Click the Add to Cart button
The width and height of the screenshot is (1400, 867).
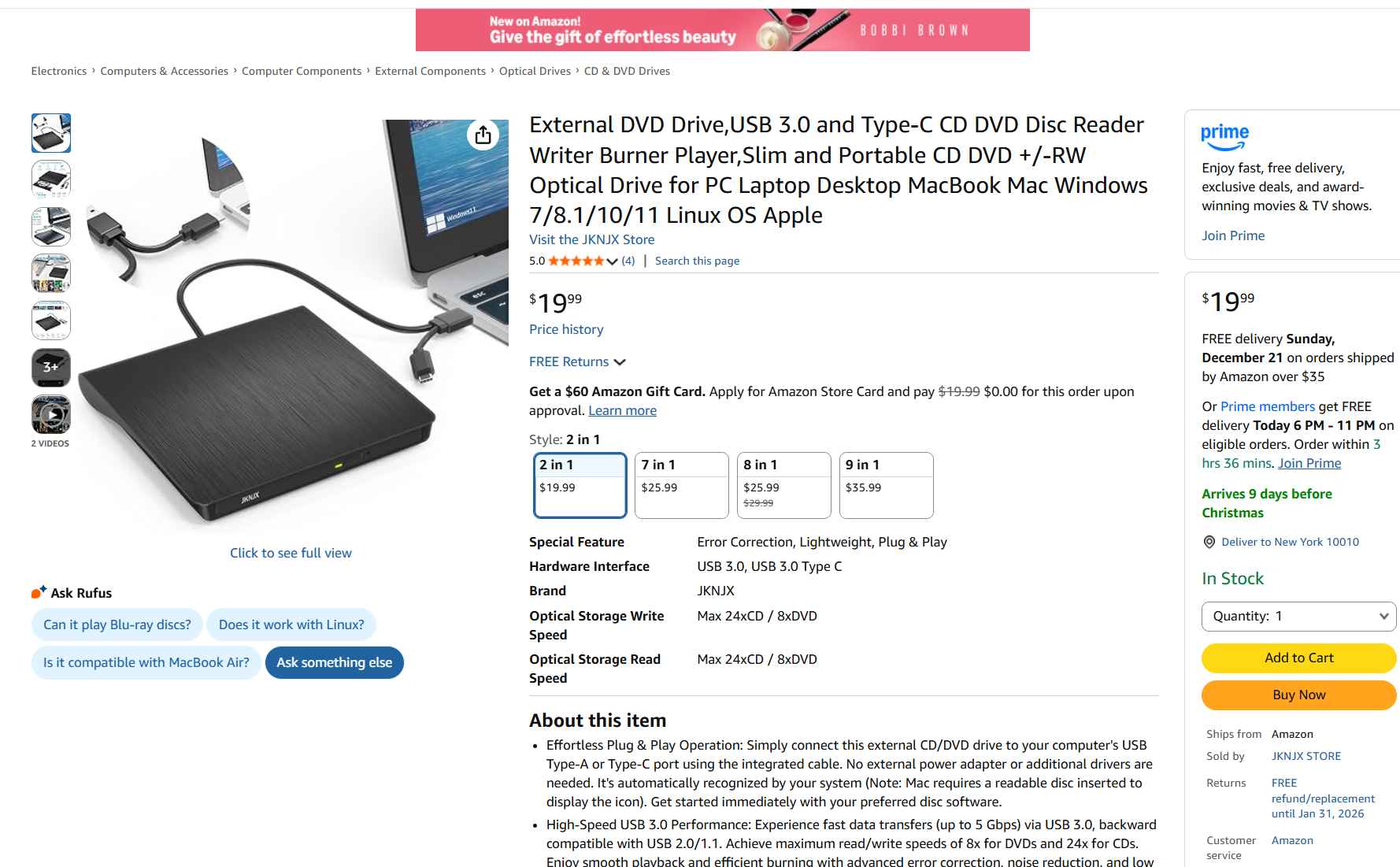[x=1298, y=658]
